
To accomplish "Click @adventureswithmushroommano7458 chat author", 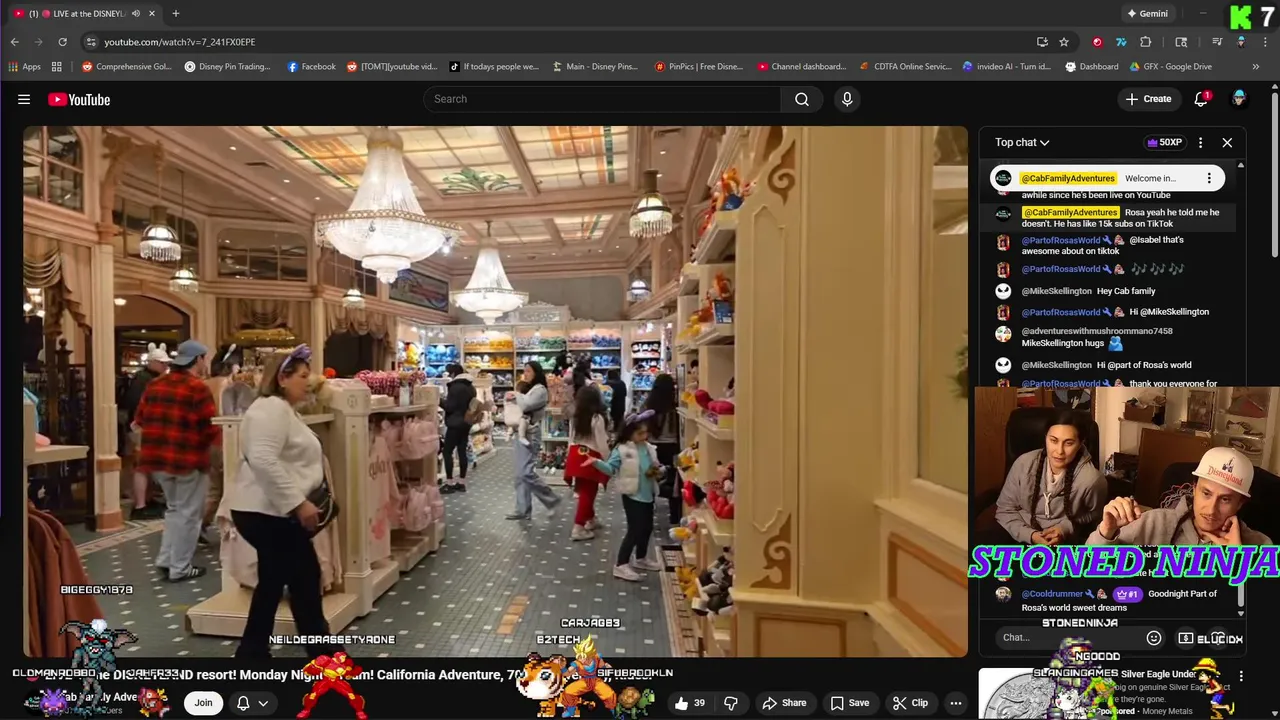I will point(1097,331).
